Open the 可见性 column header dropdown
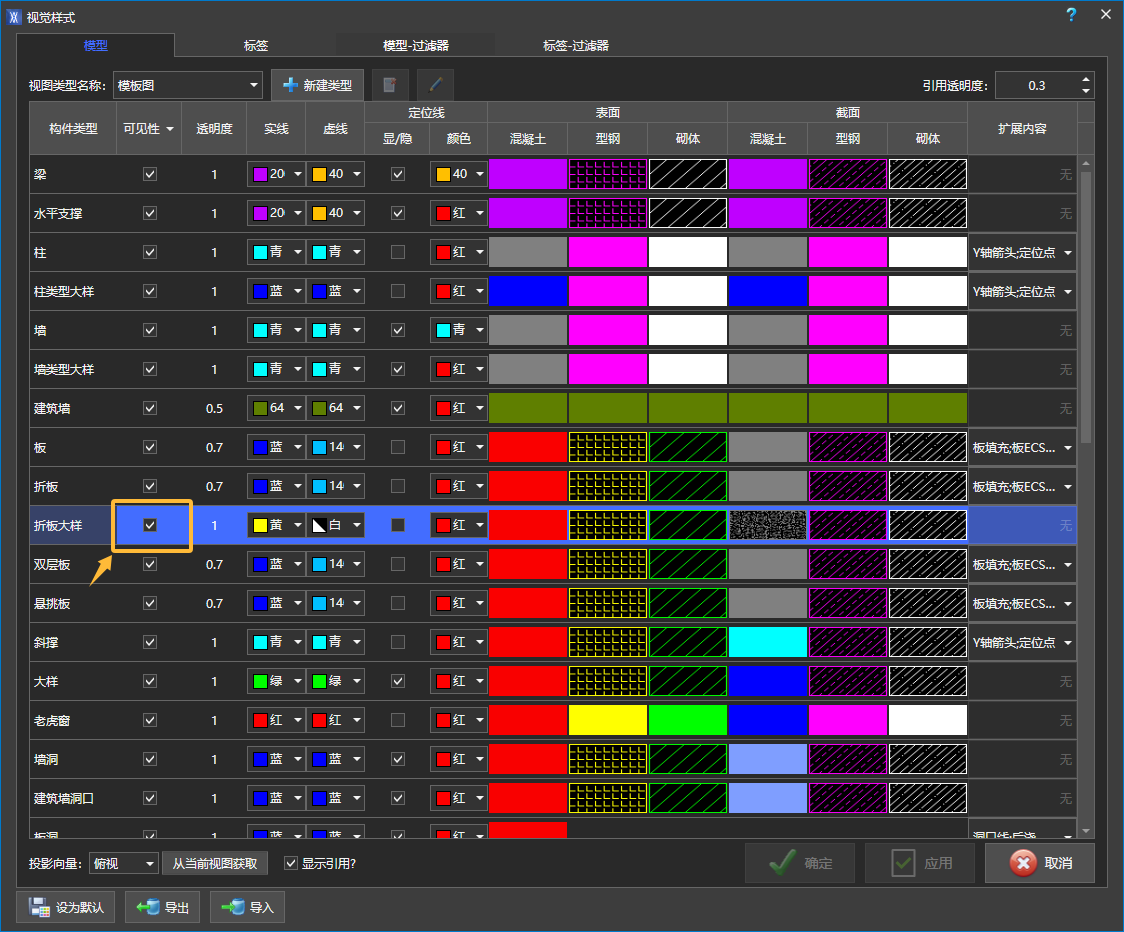Screen dimensions: 1124x932 coord(169,129)
